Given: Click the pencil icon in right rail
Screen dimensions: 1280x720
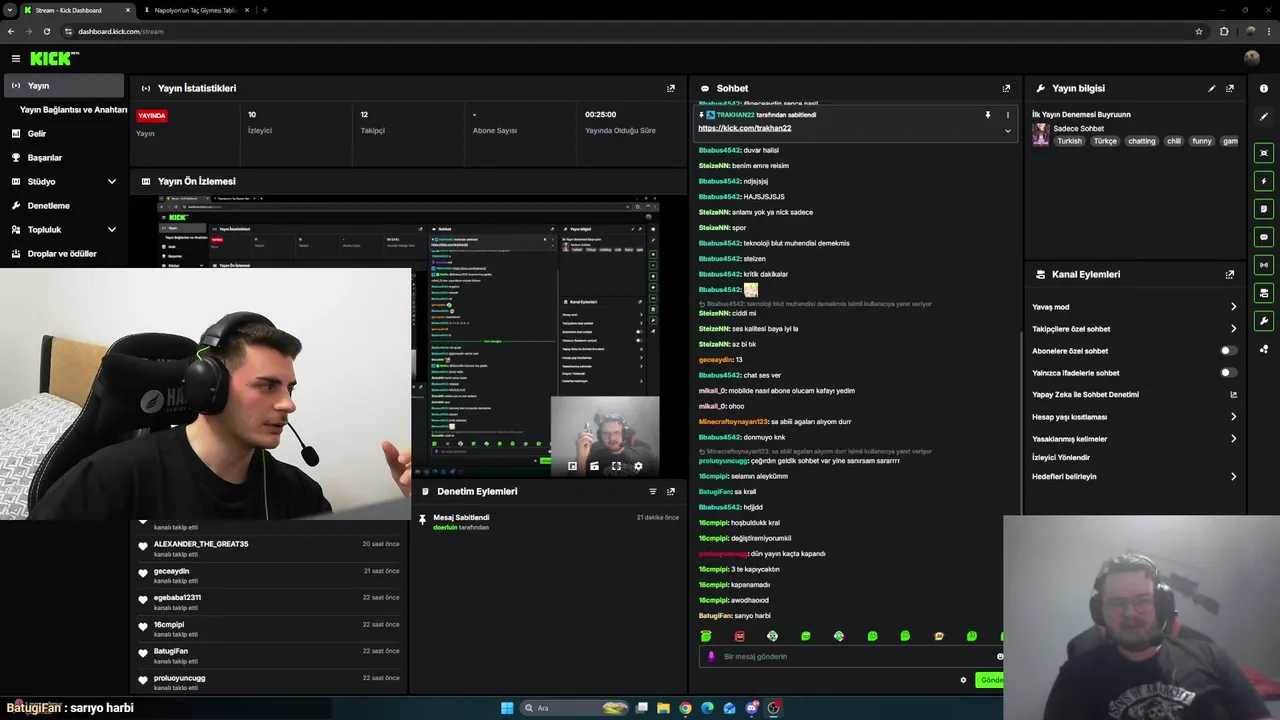Looking at the screenshot, I should (1264, 117).
